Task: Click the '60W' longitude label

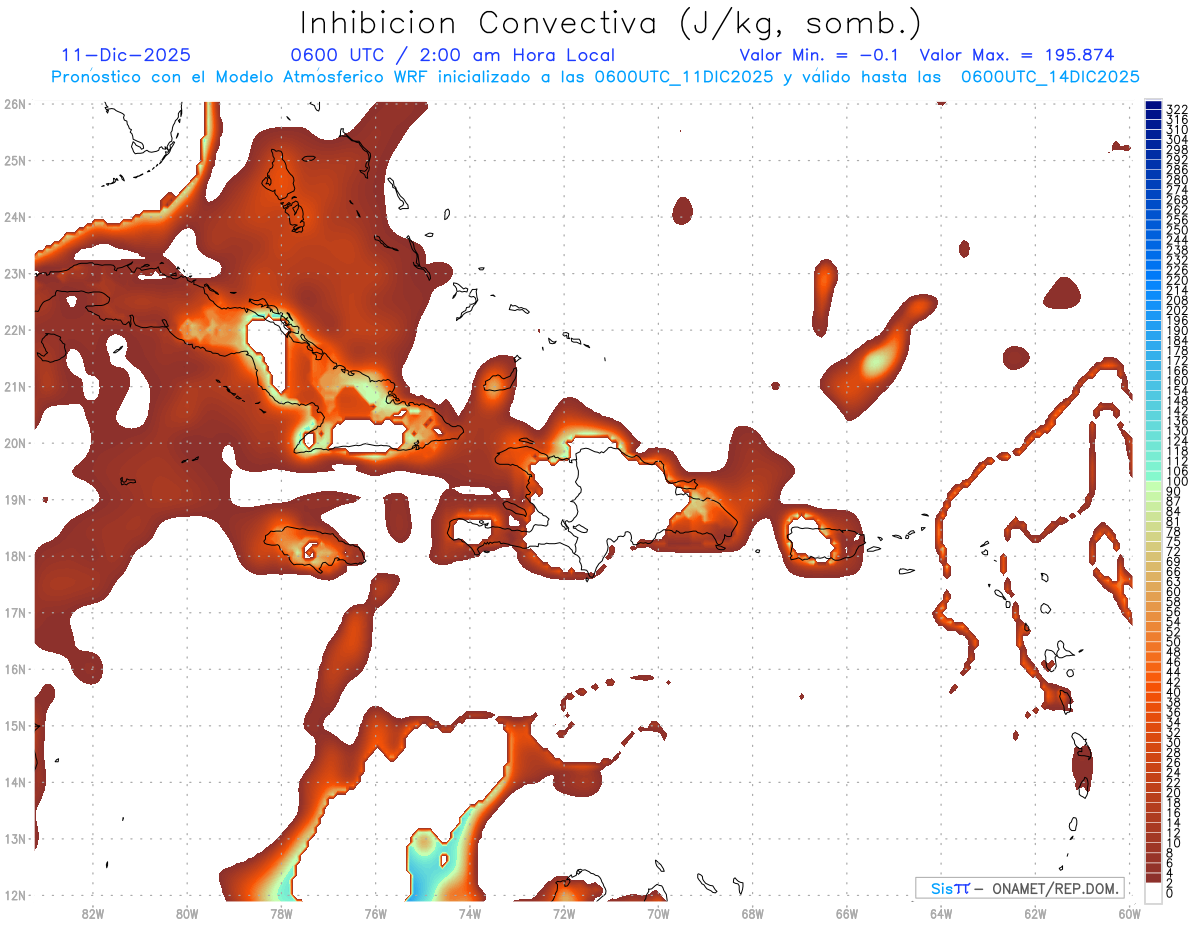Action: point(1130,913)
